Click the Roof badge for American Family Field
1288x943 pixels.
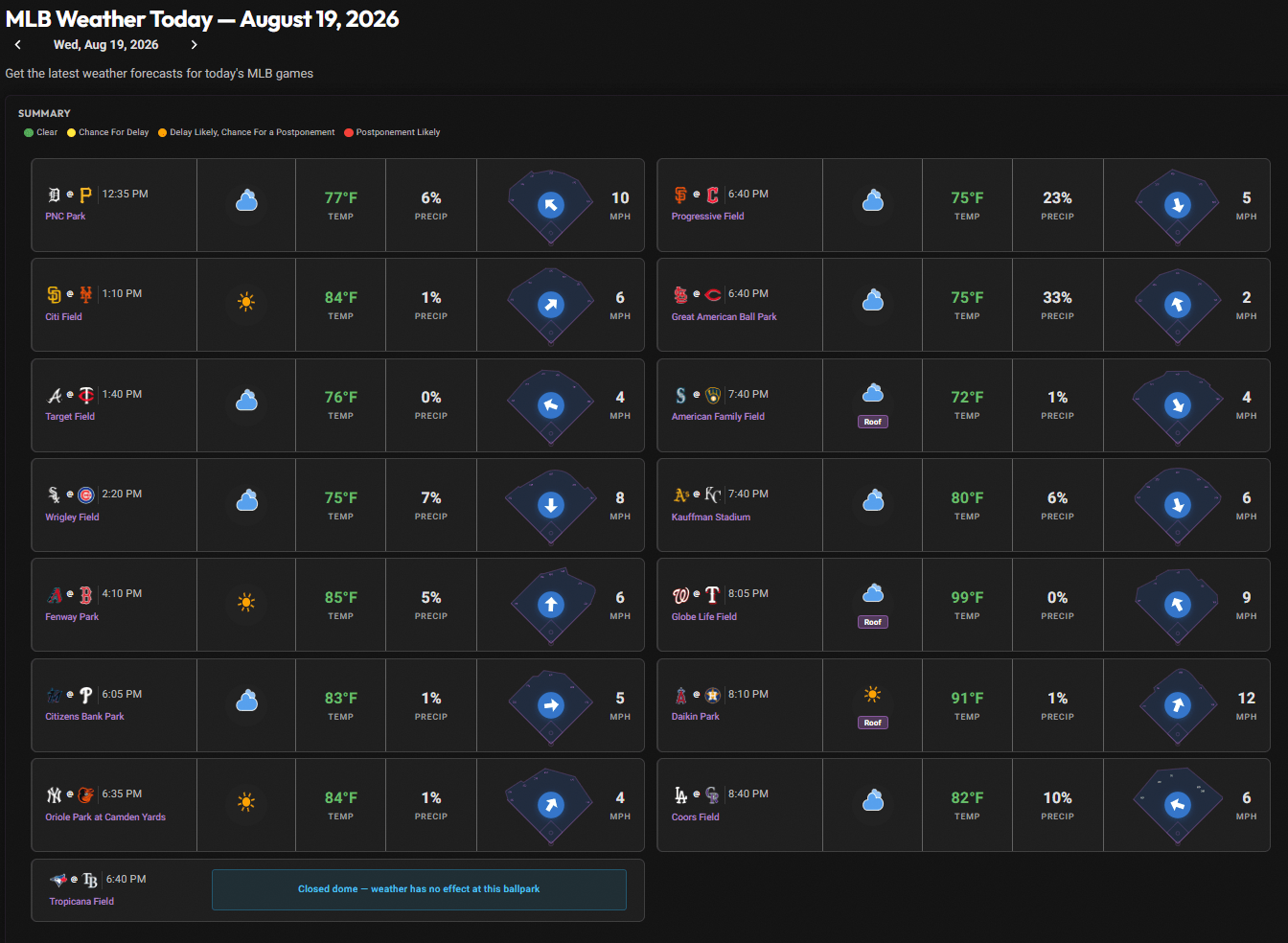(x=872, y=422)
